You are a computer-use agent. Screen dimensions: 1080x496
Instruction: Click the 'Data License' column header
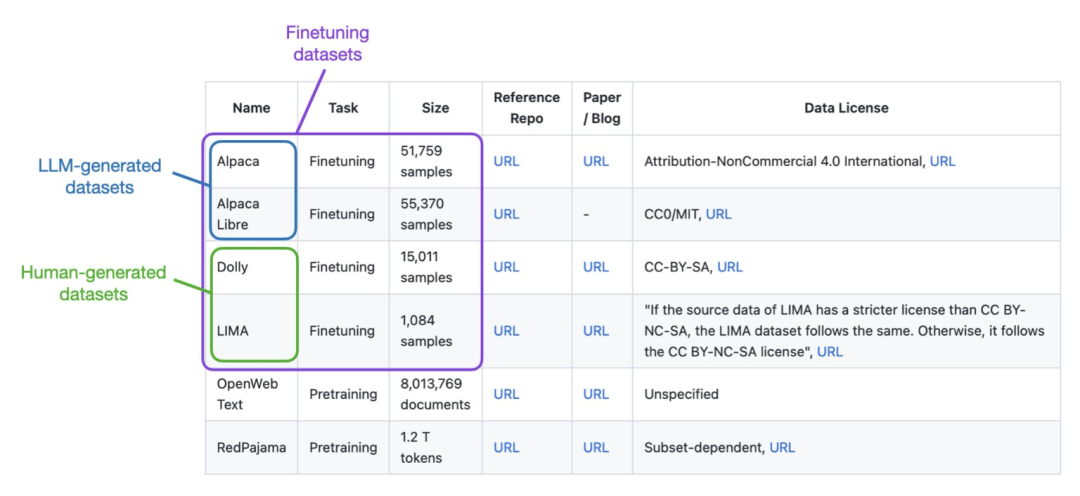[847, 108]
